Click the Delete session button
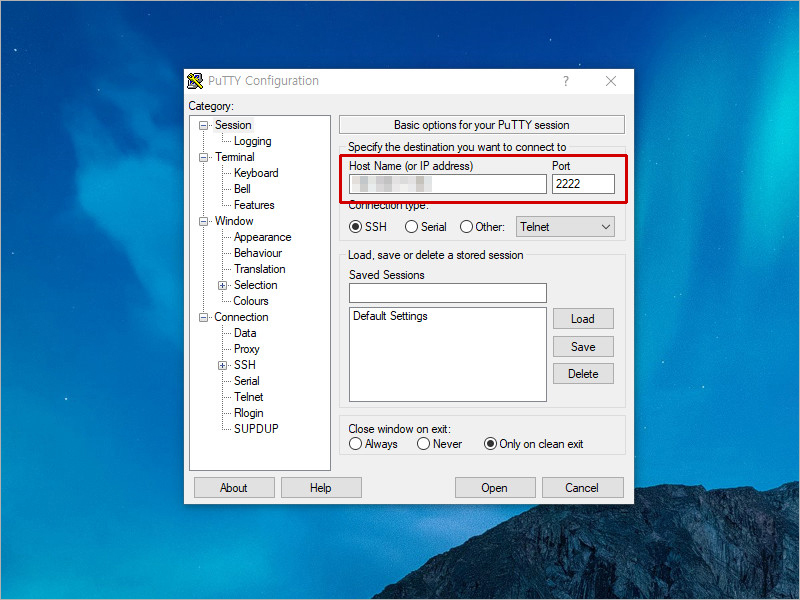The image size is (800, 600). point(583,374)
